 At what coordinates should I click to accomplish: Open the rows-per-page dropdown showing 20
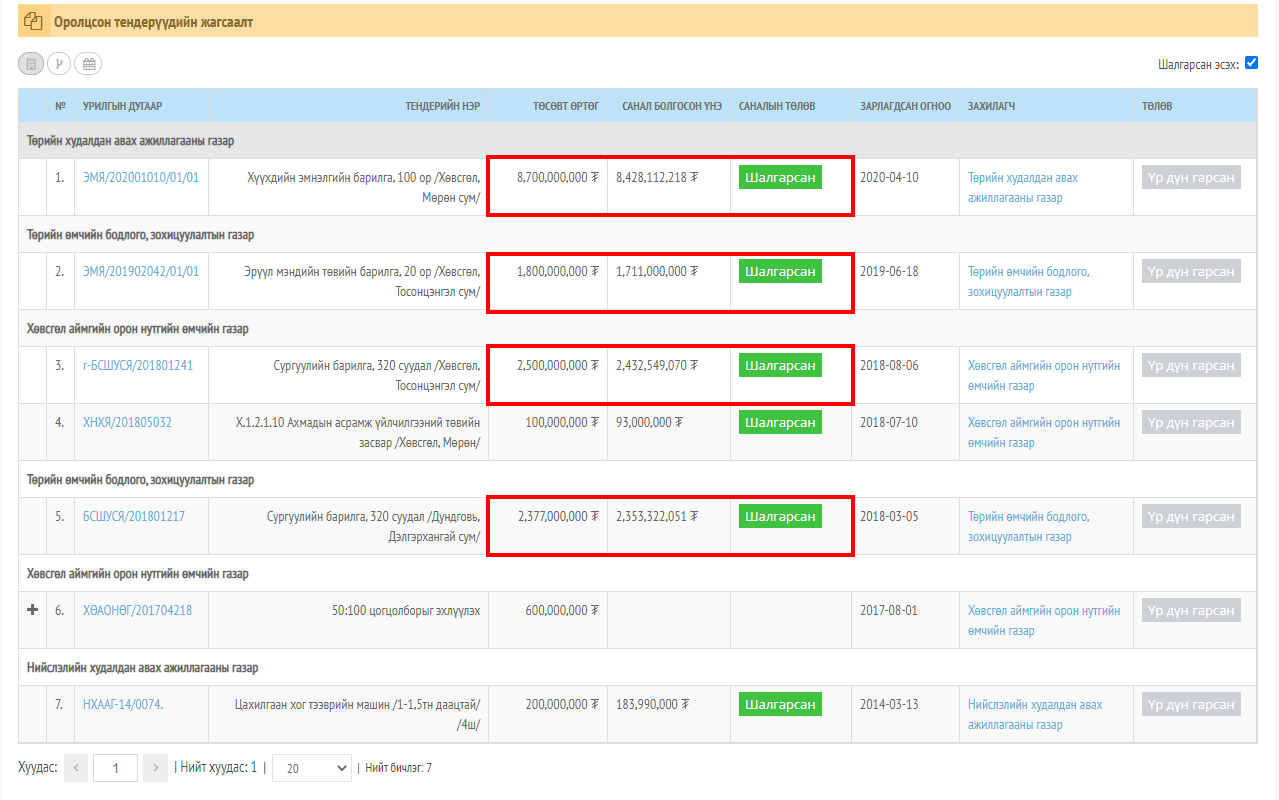(311, 768)
